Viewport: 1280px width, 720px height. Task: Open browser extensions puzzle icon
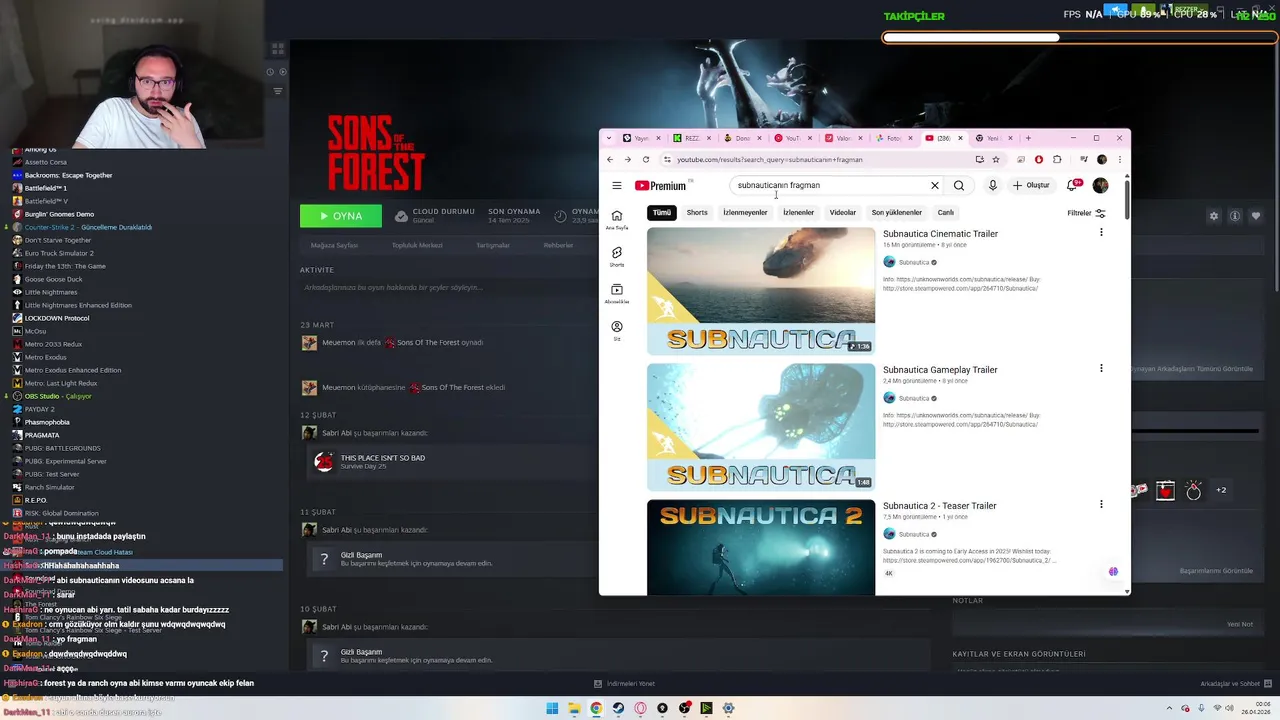pyautogui.click(x=1057, y=159)
